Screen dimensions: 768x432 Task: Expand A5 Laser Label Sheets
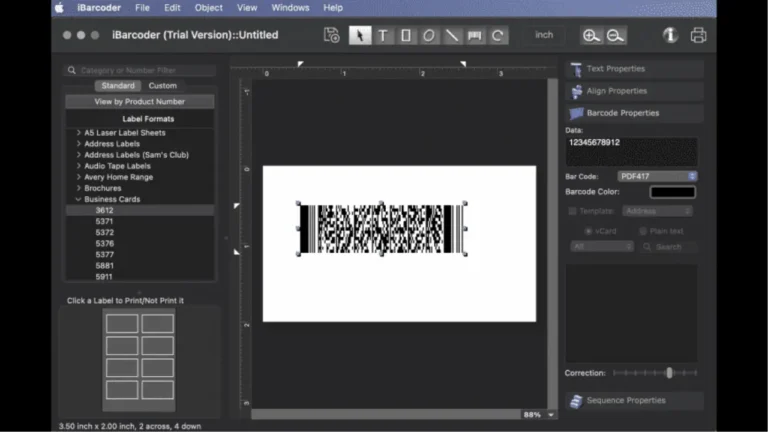coord(78,132)
